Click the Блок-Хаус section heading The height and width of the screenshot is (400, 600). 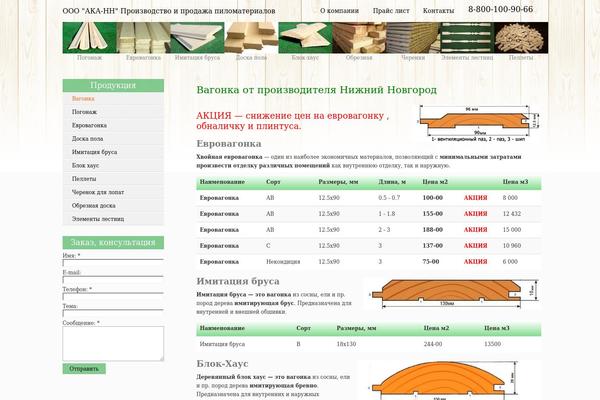(222, 364)
